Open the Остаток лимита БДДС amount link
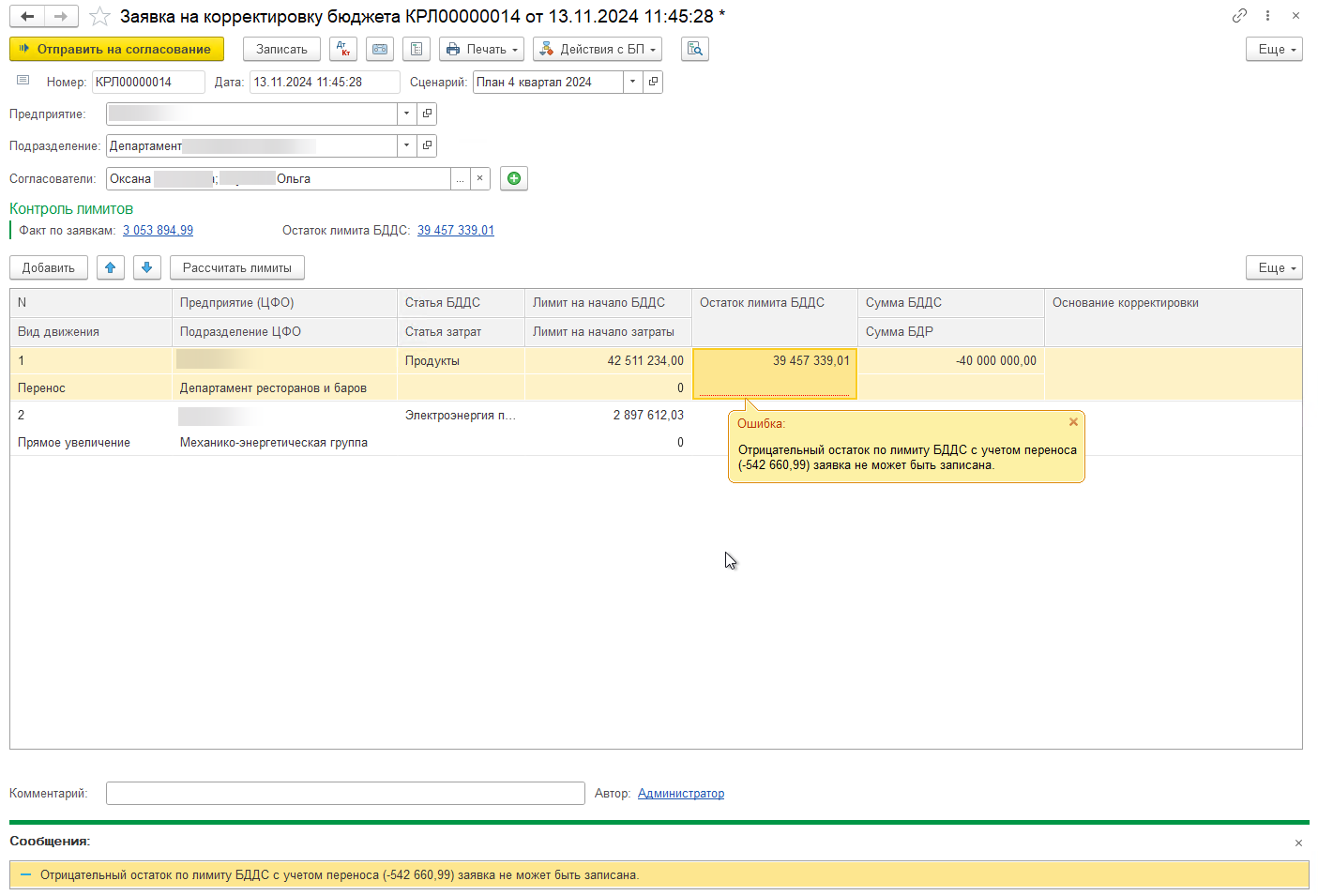1318x896 pixels. point(456,230)
